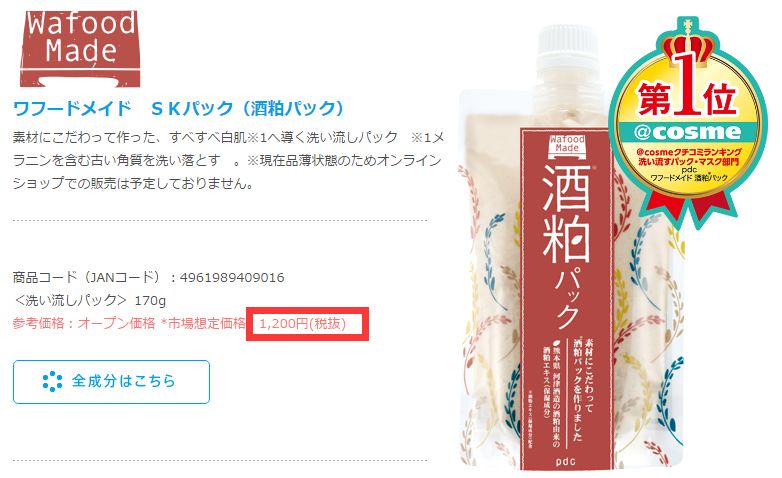Image resolution: width=782 pixels, height=478 pixels.
Task: Click the 第1位 ranking text on the badge
Action: point(687,97)
